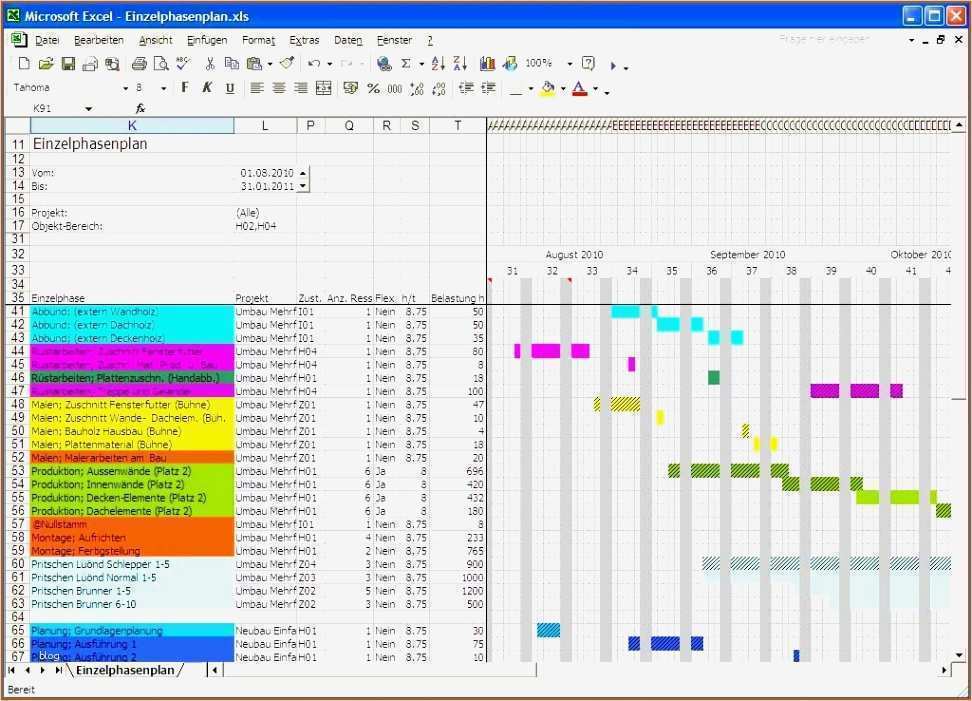The height and width of the screenshot is (701, 972).
Task: Click the AutoSum icon
Action: (408, 63)
